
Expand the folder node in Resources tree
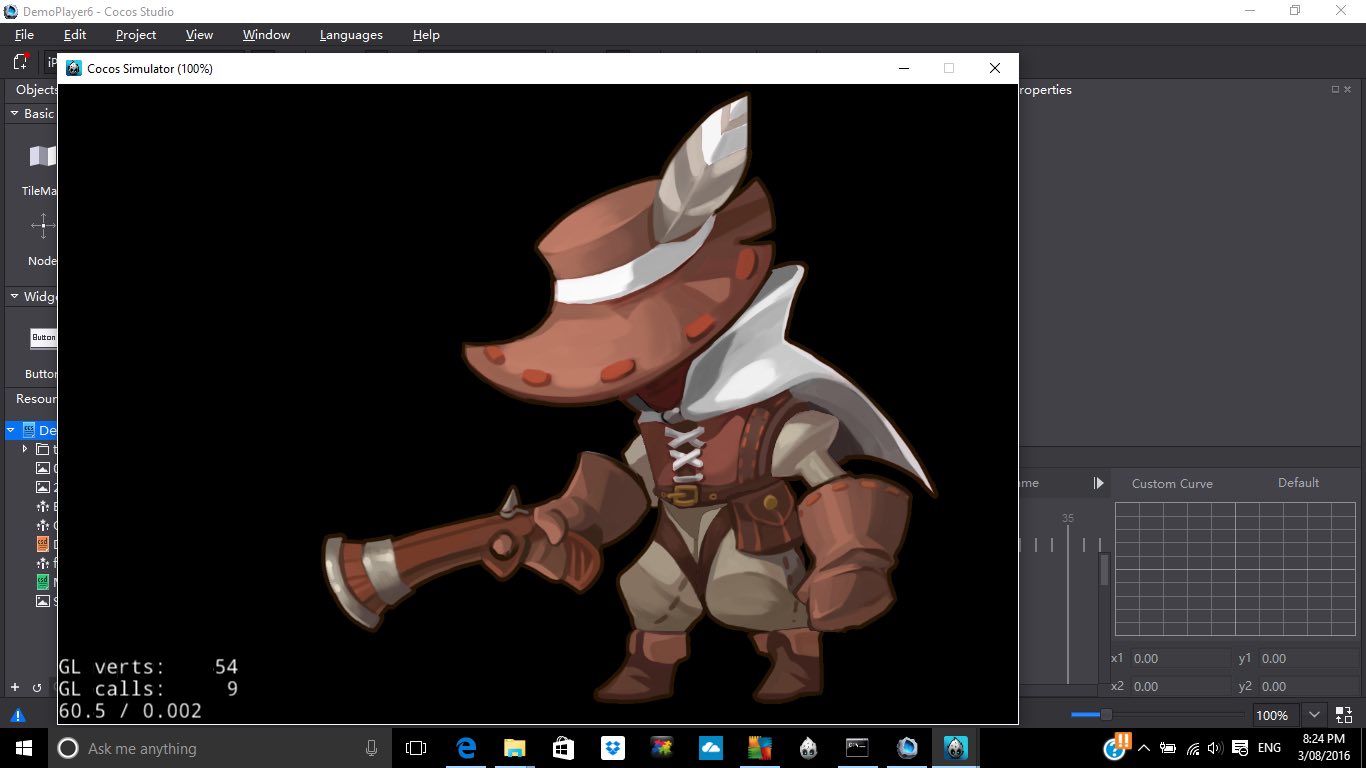pyautogui.click(x=25, y=449)
